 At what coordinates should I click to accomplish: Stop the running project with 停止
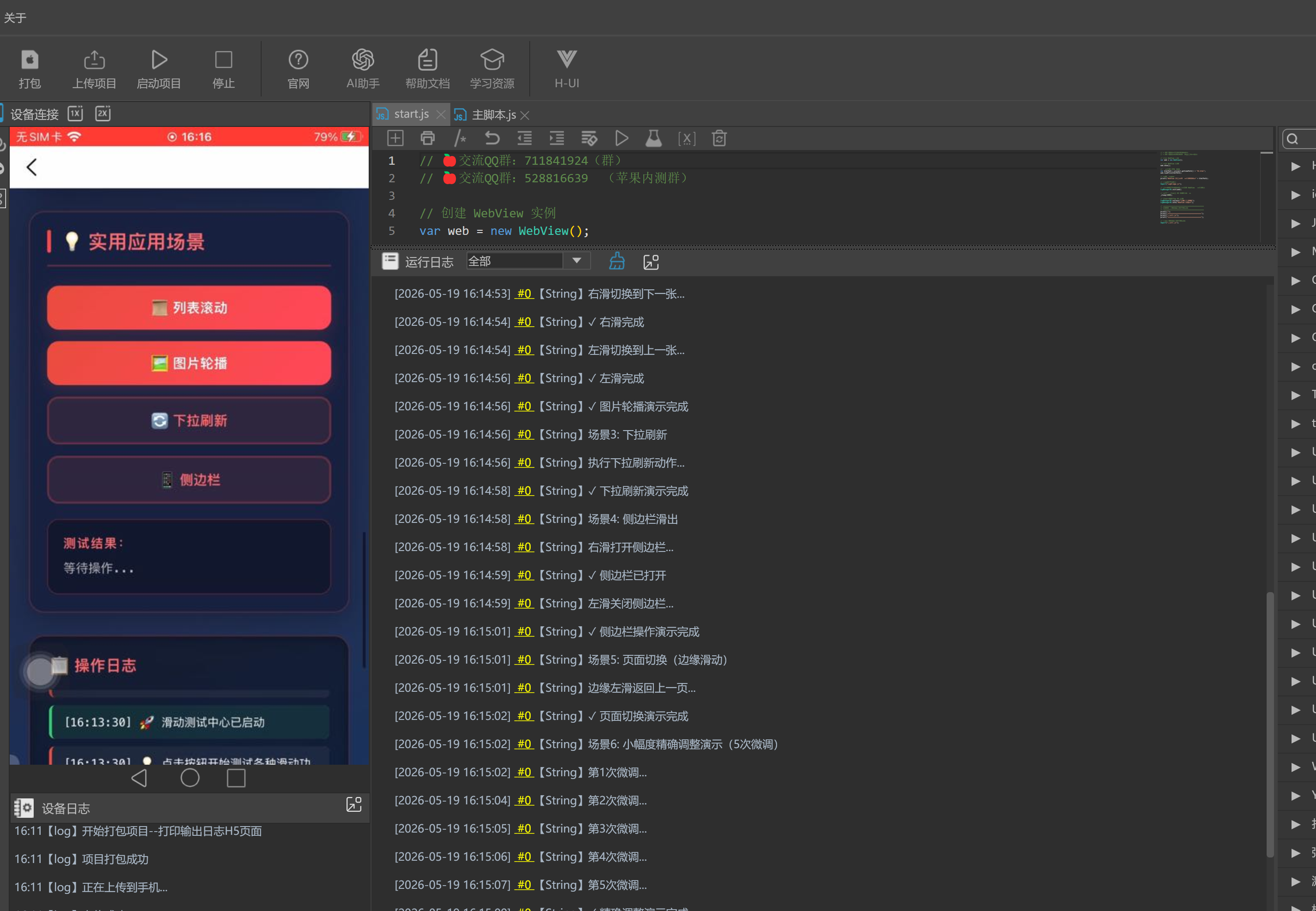[223, 60]
